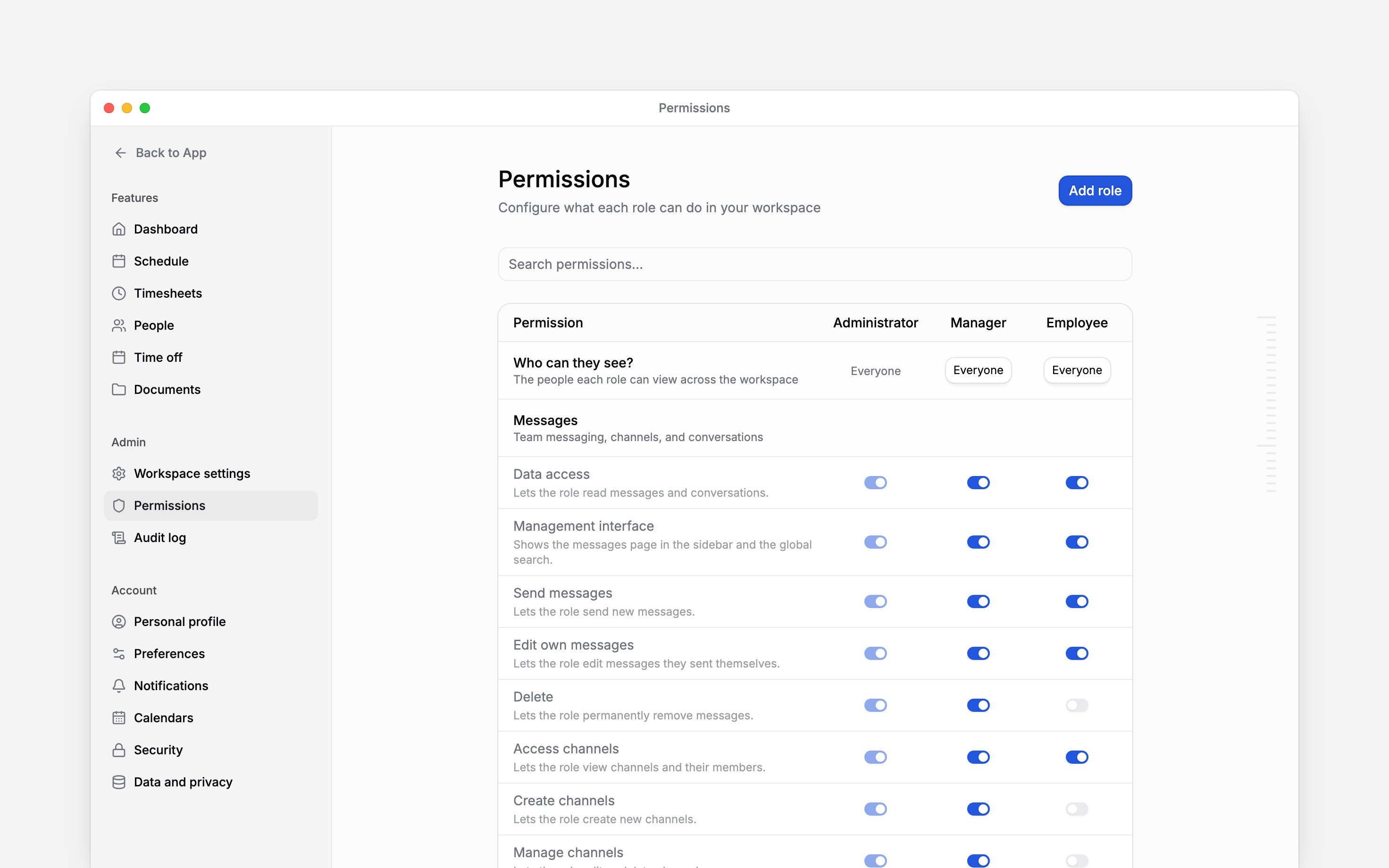Click the Documents folder icon
Image resolution: width=1389 pixels, height=868 pixels.
(x=119, y=390)
